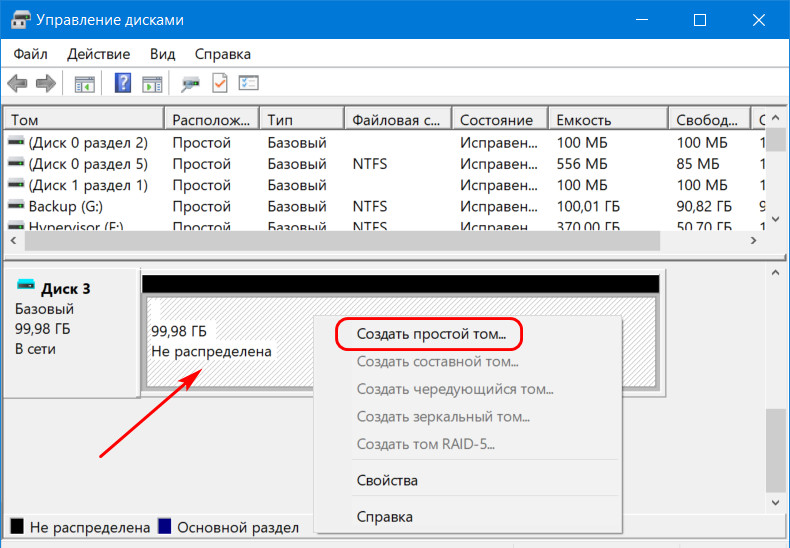Sort by the Состояние column header

500,119
